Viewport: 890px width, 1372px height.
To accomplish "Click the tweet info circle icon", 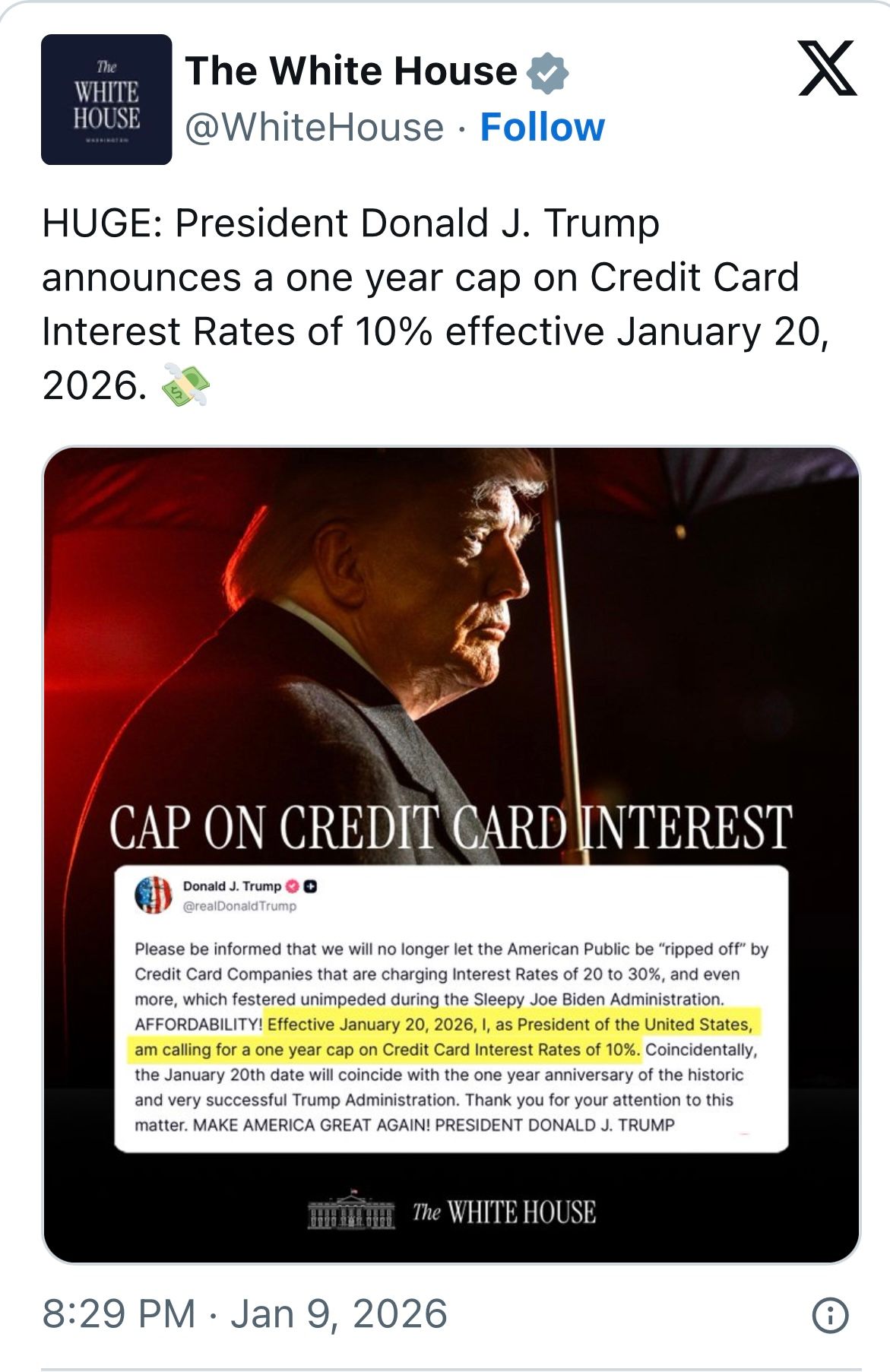I will coord(830,1316).
